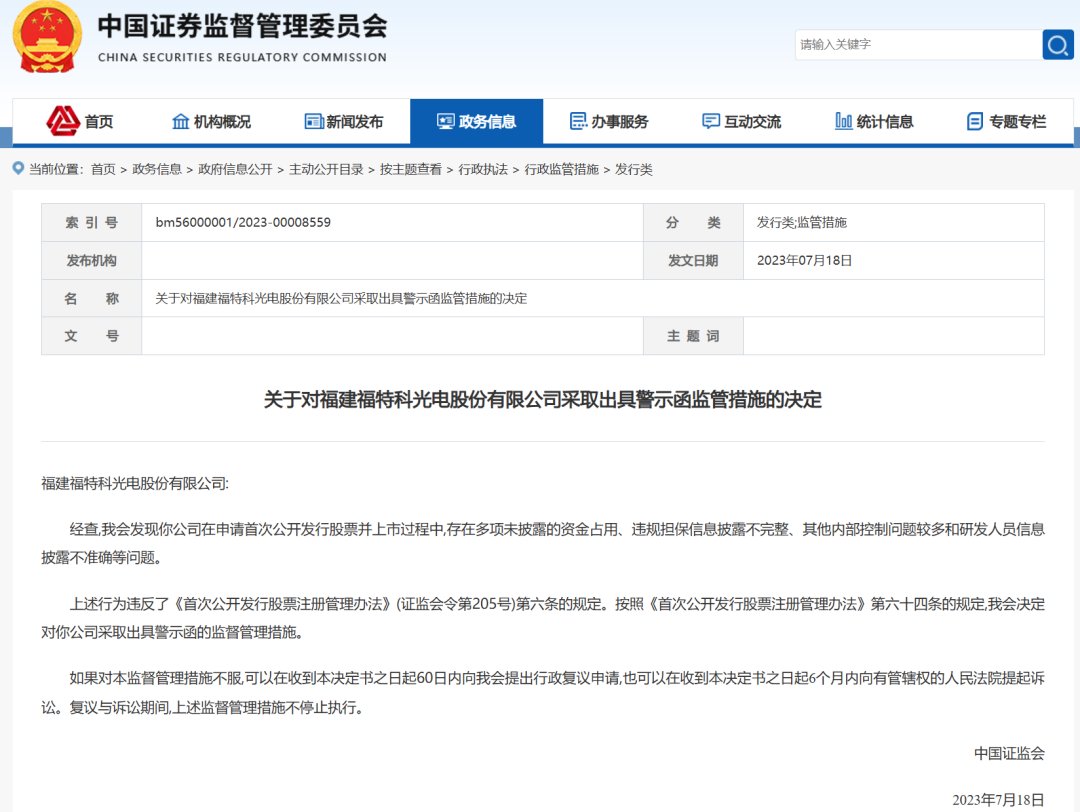The width and height of the screenshot is (1080, 812).
Task: Open the 新闻发布 navigation tab
Action: tap(344, 121)
